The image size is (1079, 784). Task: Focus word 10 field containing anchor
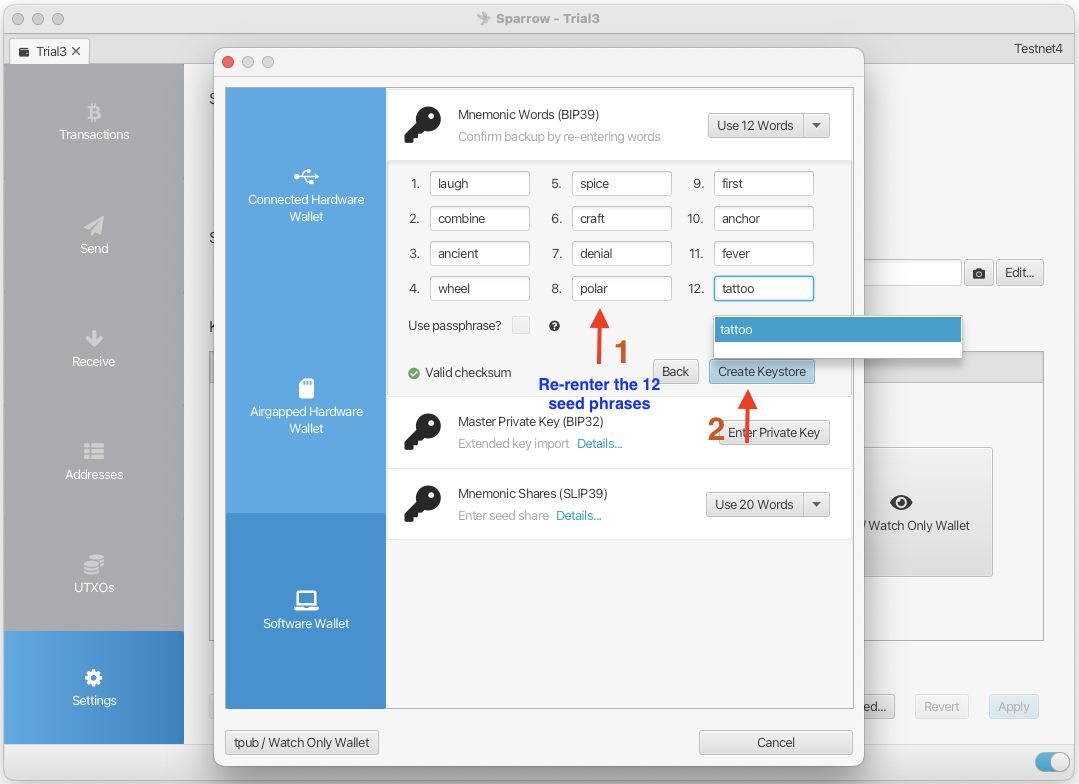tap(764, 219)
